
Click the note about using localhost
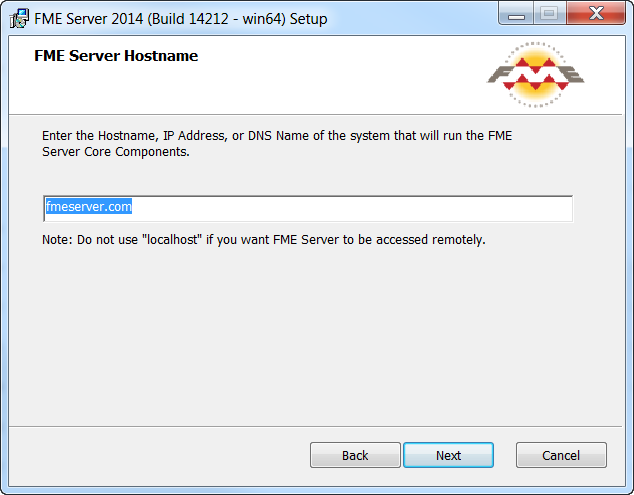264,240
